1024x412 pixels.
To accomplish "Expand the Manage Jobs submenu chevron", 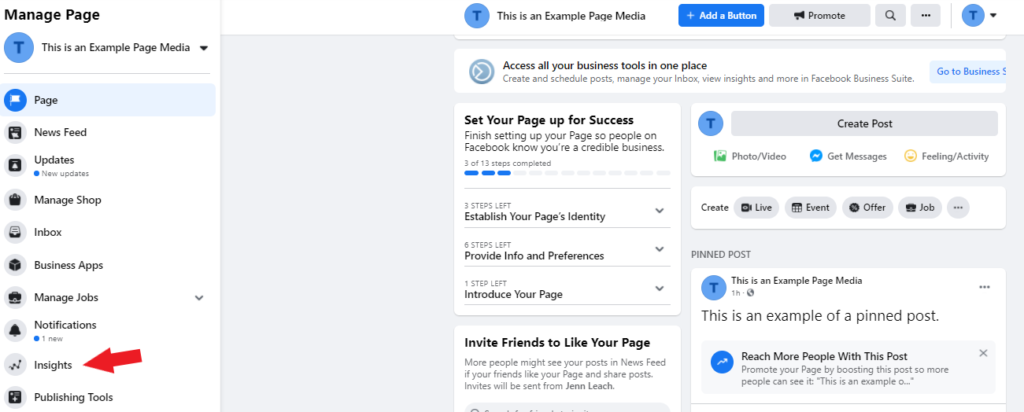I will point(199,298).
